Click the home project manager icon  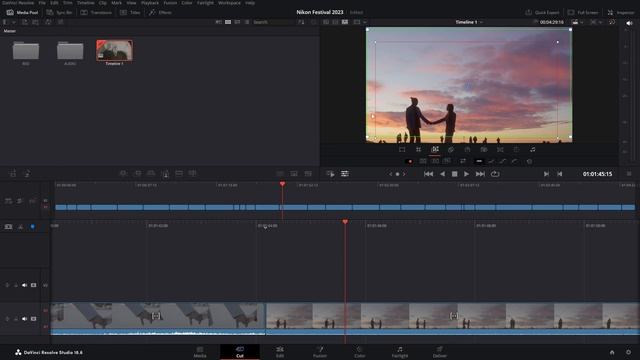612,352
